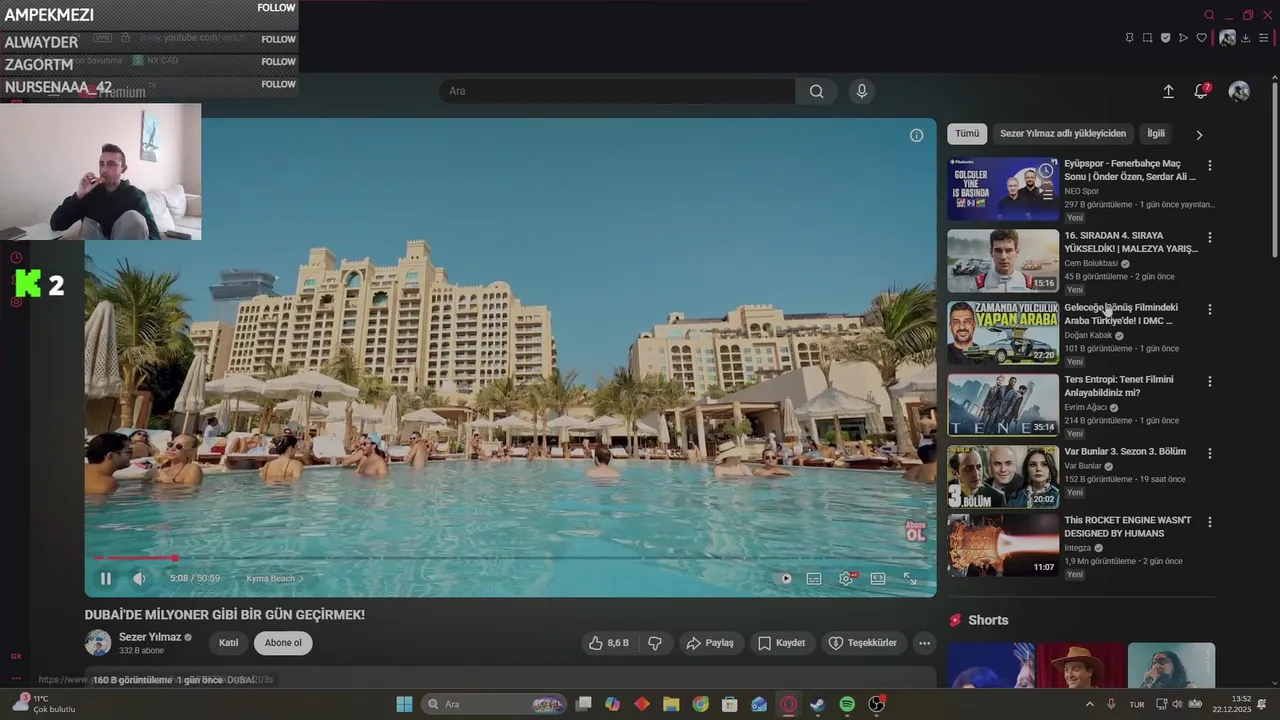Image resolution: width=1280 pixels, height=720 pixels.
Task: Mute the video volume
Action: (x=140, y=578)
